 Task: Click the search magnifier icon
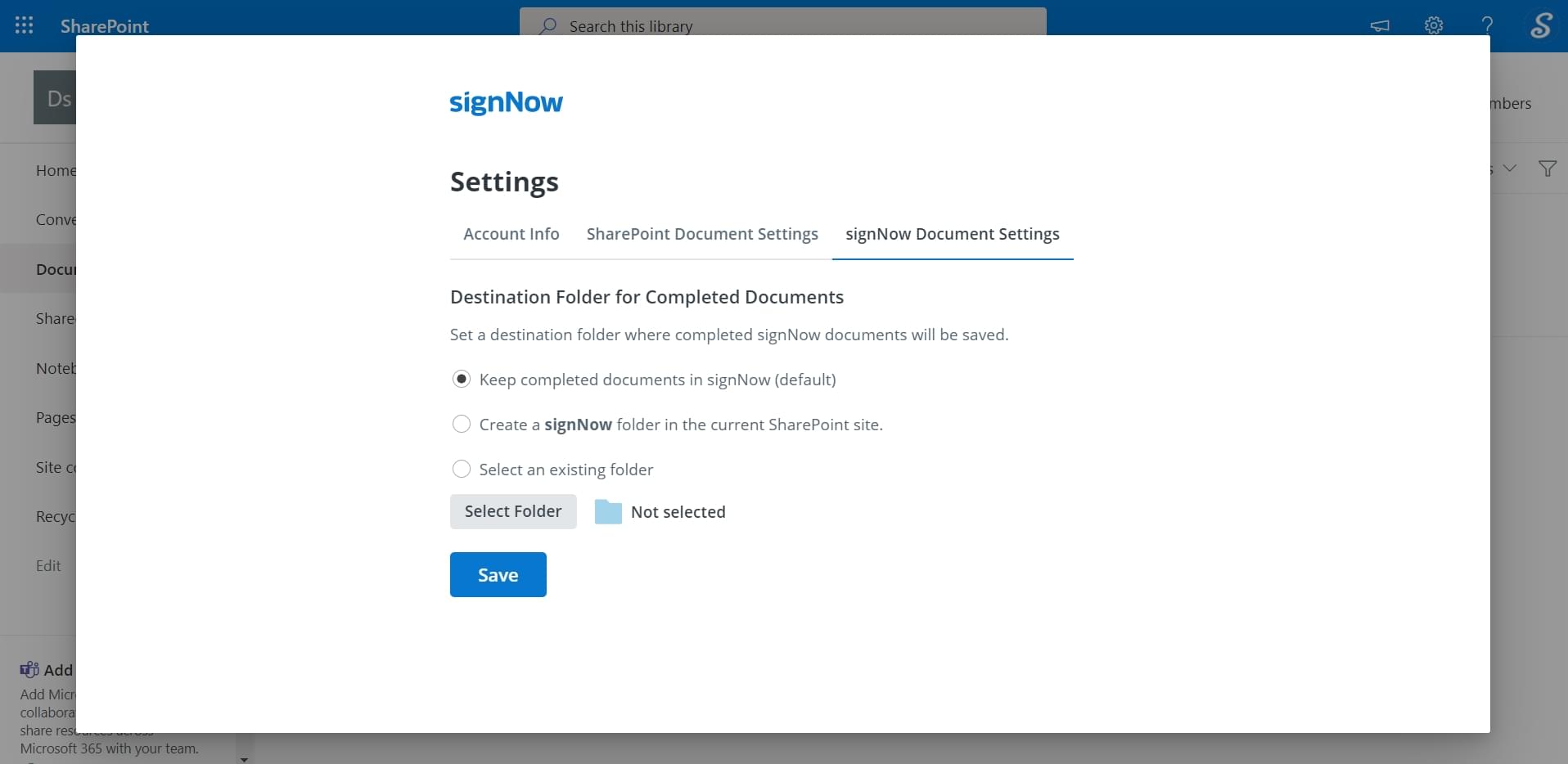click(x=547, y=26)
